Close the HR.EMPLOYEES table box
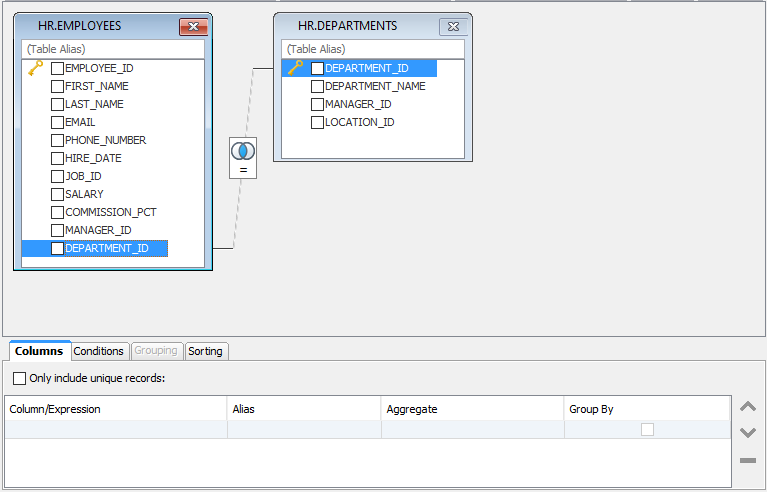This screenshot has height=492, width=767. pyautogui.click(x=192, y=27)
